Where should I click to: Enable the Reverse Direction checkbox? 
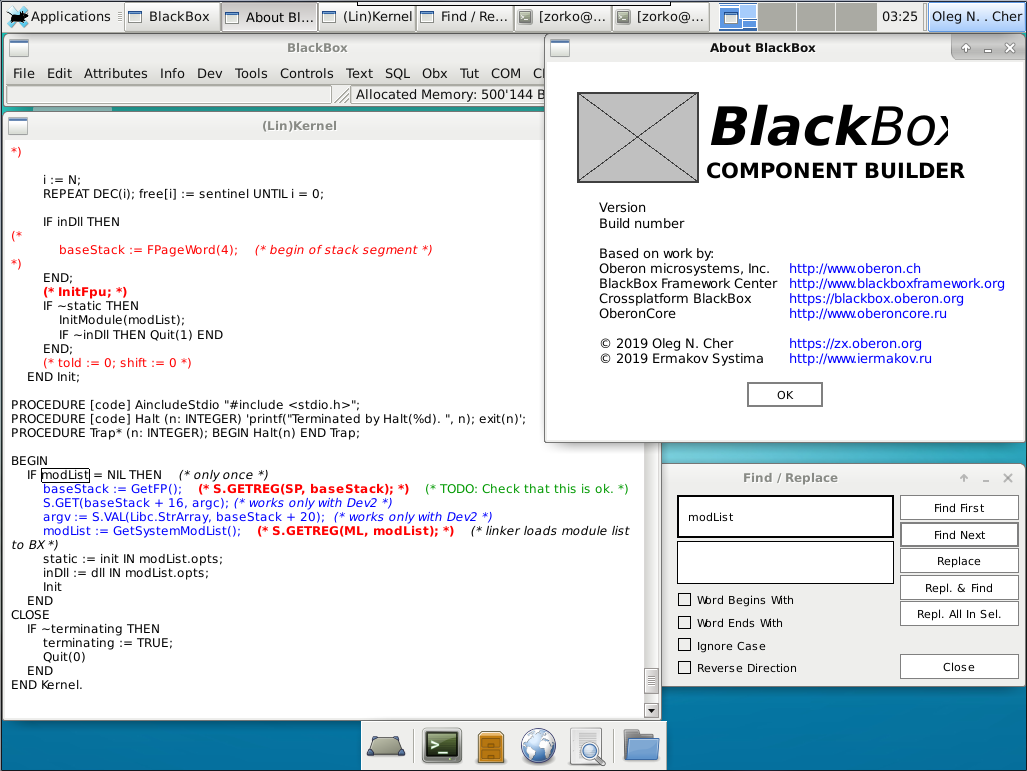[x=684, y=668]
